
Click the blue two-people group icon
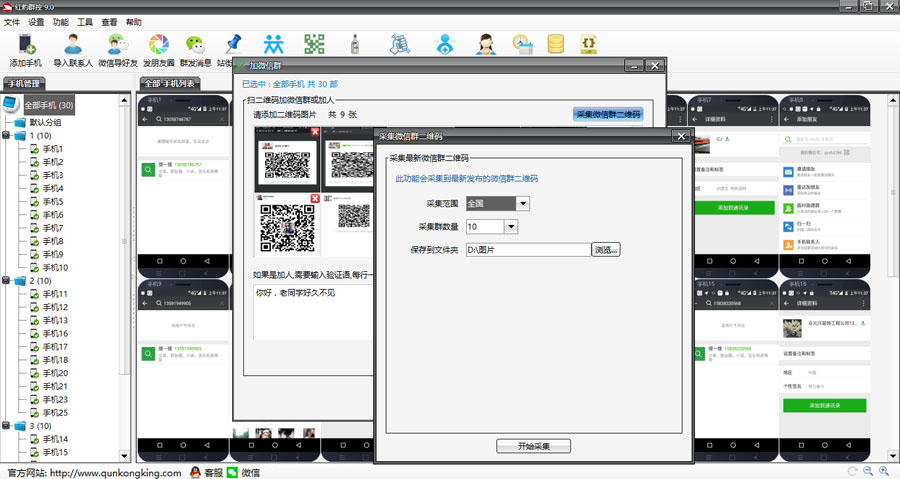274,44
